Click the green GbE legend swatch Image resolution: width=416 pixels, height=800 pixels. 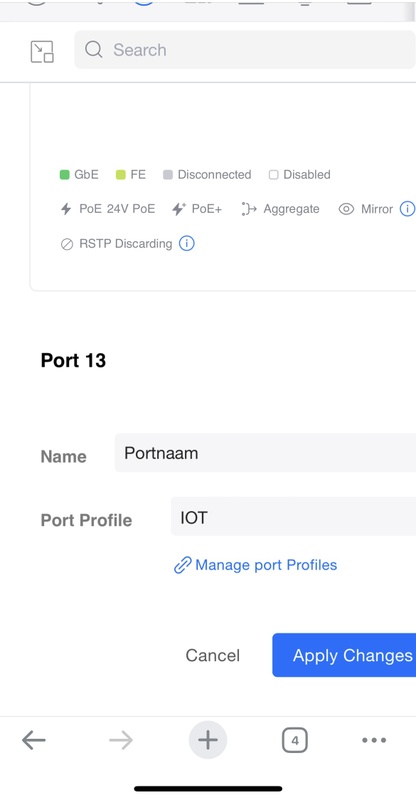click(x=64, y=175)
